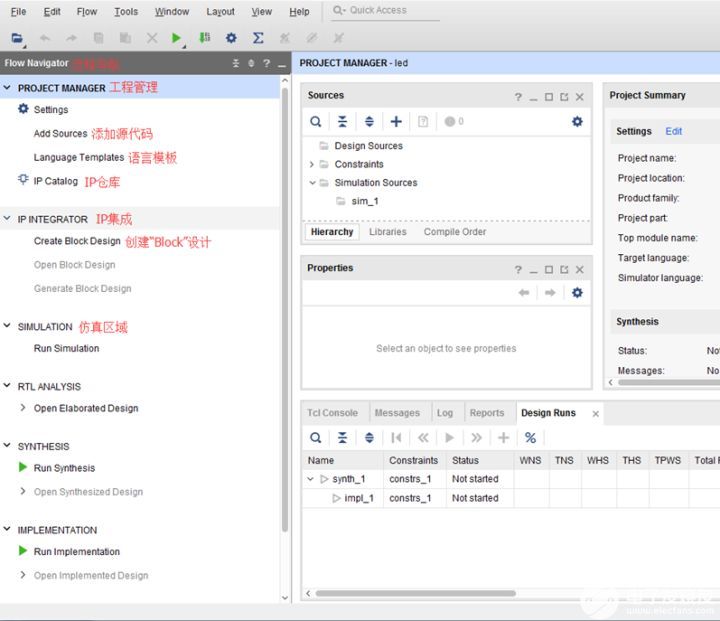Collapse the SIMULATION section
This screenshot has width=720, height=621.
coord(7,326)
